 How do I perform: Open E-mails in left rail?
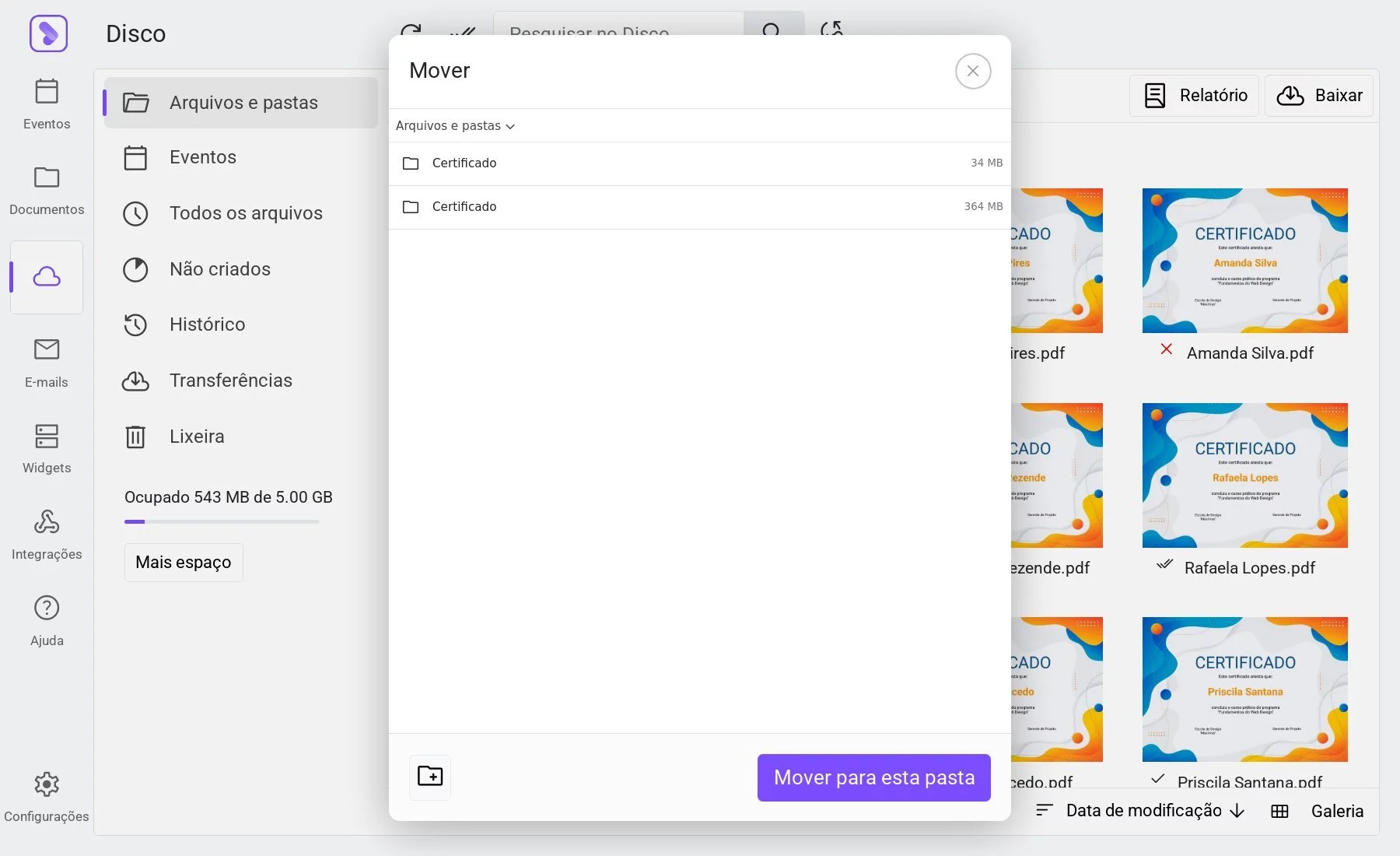tap(47, 362)
